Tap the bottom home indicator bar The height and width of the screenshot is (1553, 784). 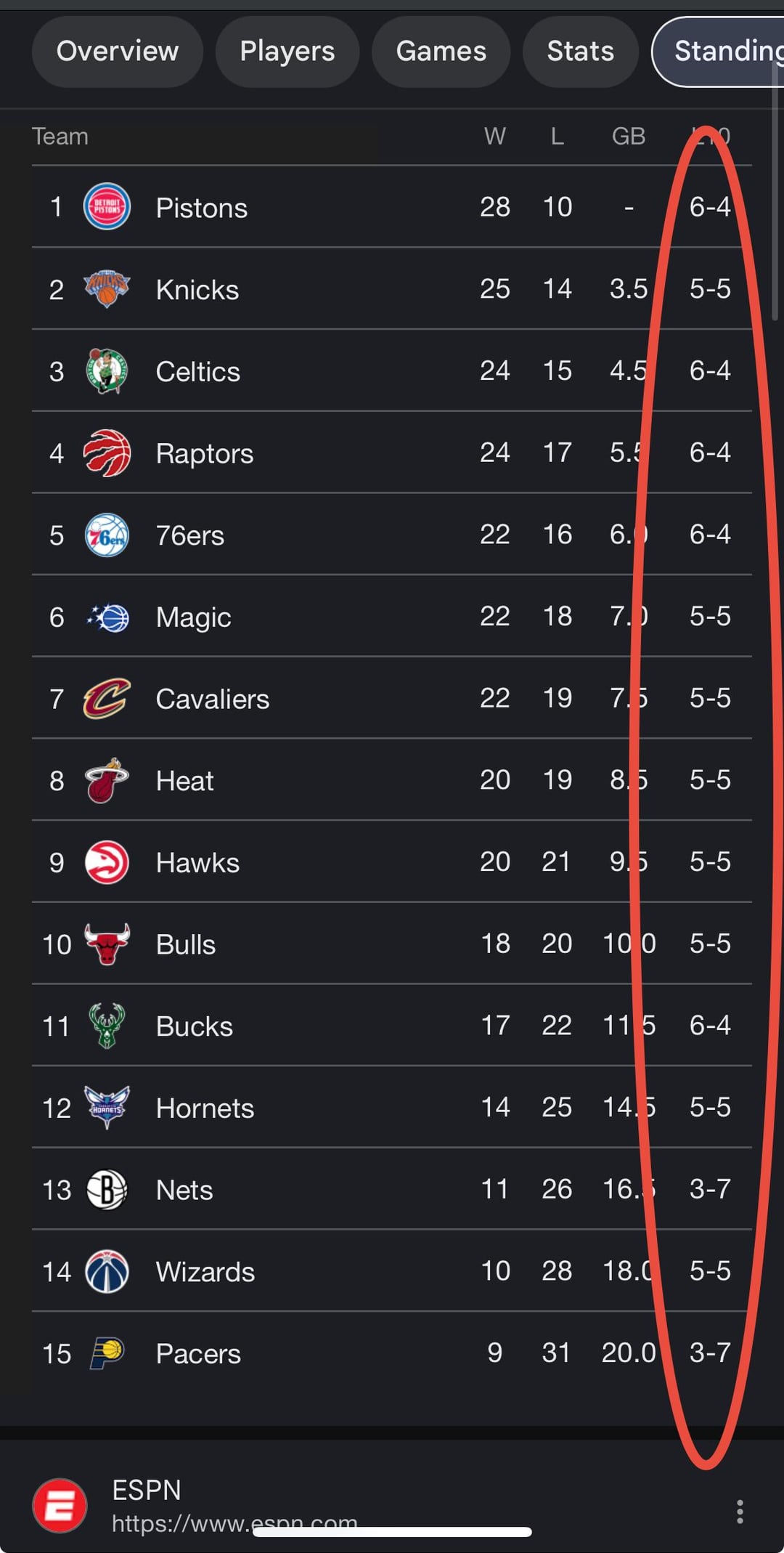click(392, 1532)
